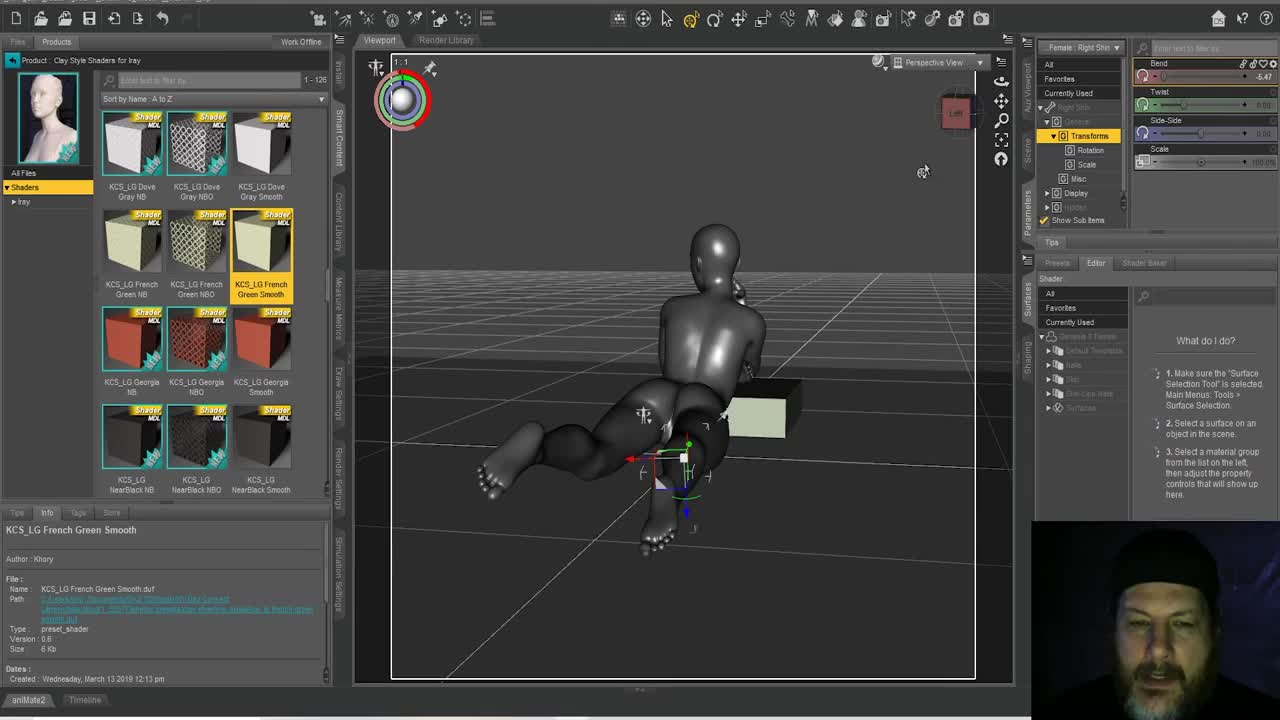Open the Info tab in content details

point(47,513)
